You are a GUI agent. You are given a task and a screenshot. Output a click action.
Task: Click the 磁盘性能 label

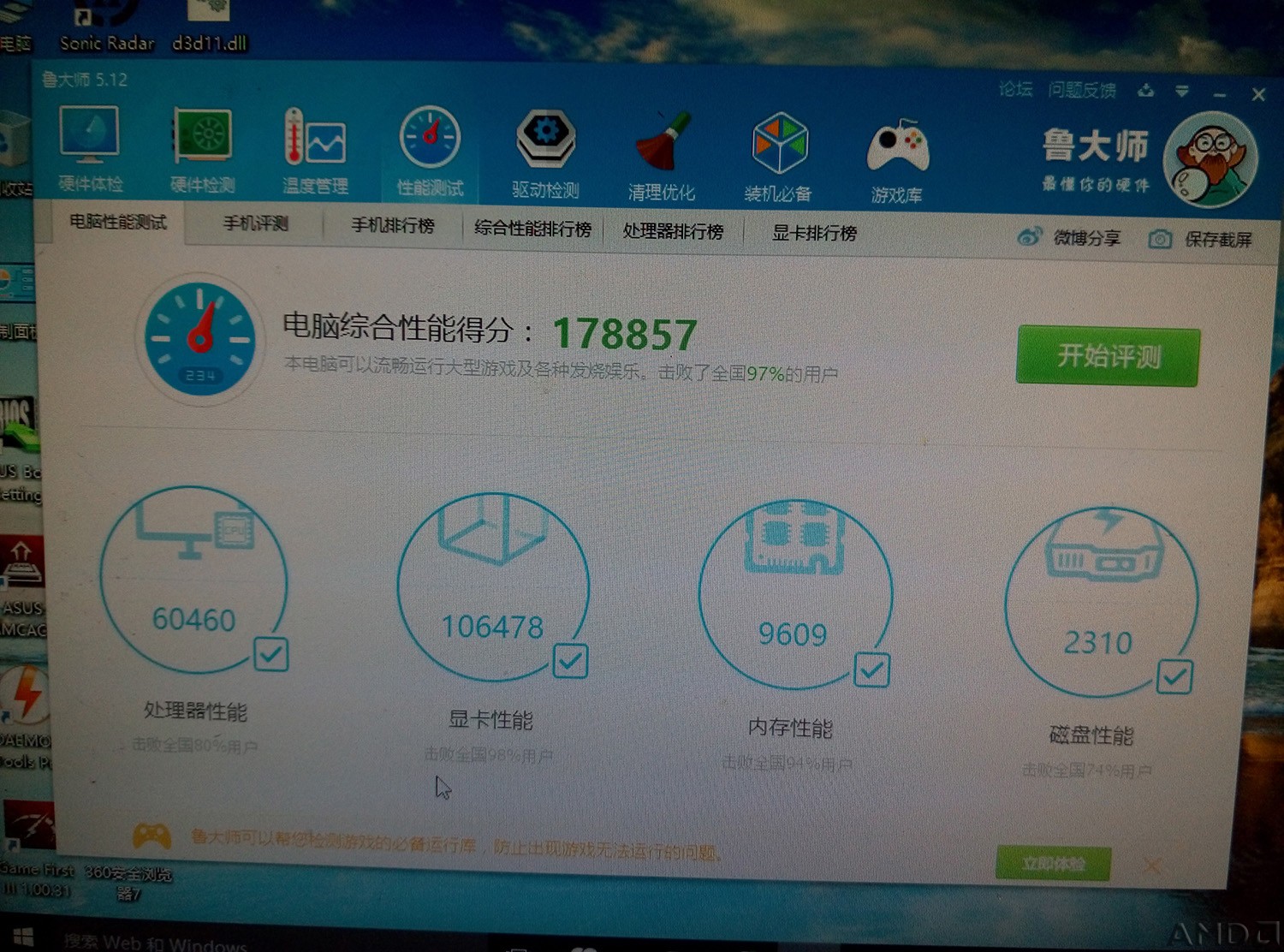1091,735
